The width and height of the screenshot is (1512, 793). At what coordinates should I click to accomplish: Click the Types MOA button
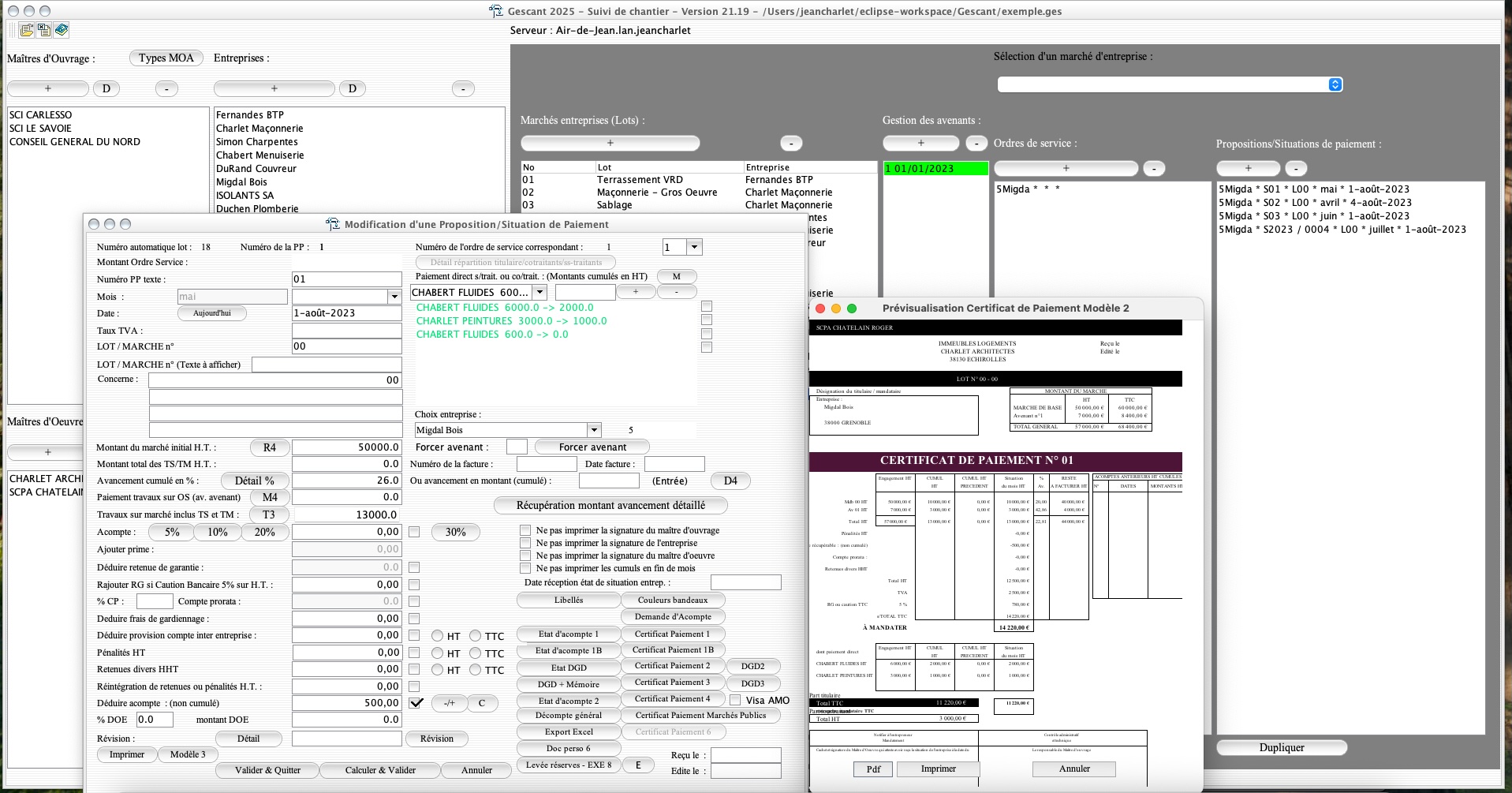pos(166,58)
